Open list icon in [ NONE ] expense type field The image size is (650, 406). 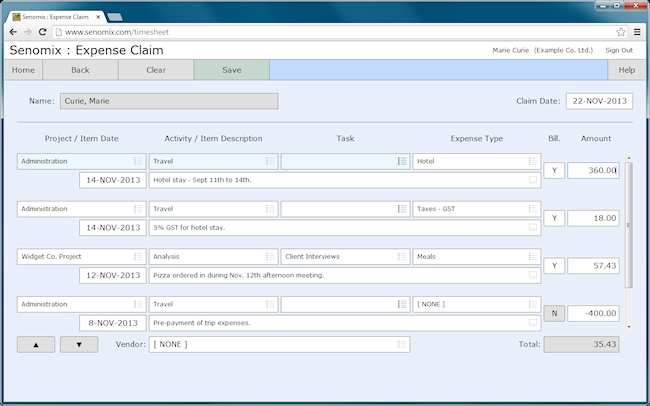[533, 304]
